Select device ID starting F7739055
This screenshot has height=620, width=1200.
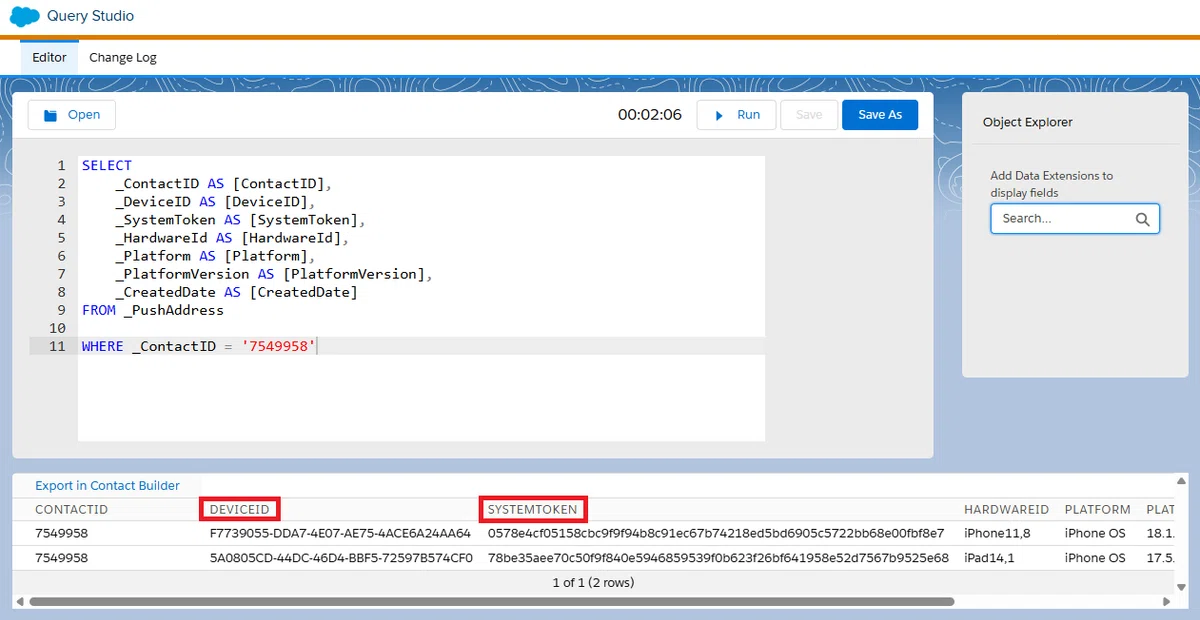(x=340, y=533)
